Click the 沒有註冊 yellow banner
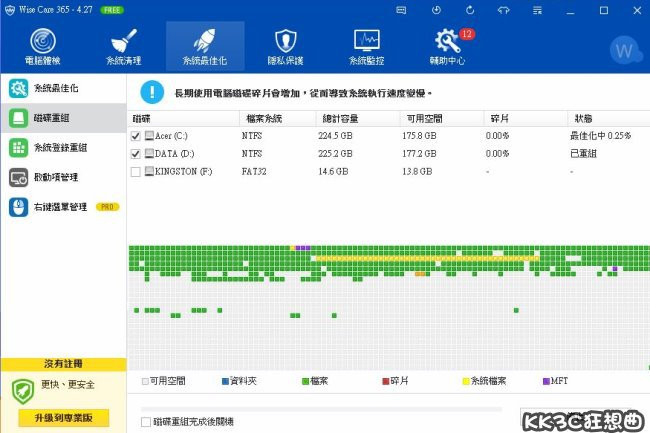This screenshot has height=433, width=650. pos(63,364)
